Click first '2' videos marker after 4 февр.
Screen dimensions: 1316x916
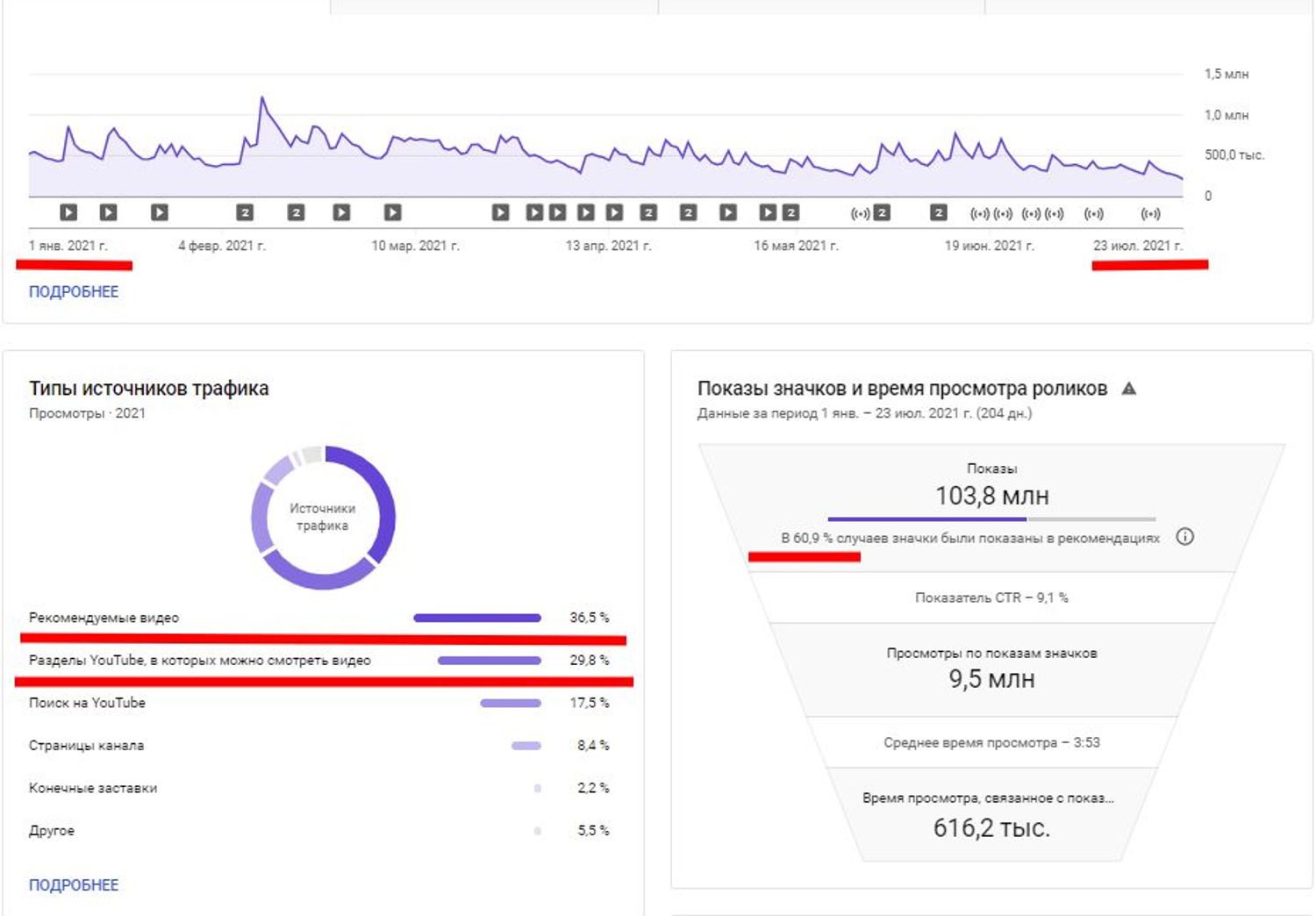[245, 212]
